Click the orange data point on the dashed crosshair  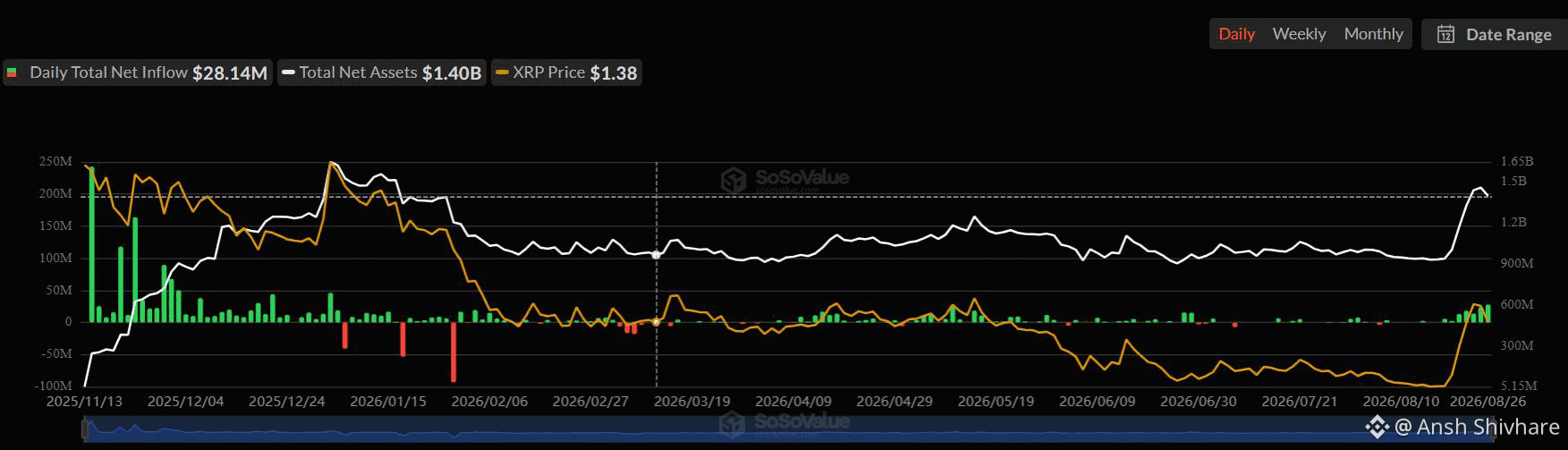pyautogui.click(x=657, y=321)
